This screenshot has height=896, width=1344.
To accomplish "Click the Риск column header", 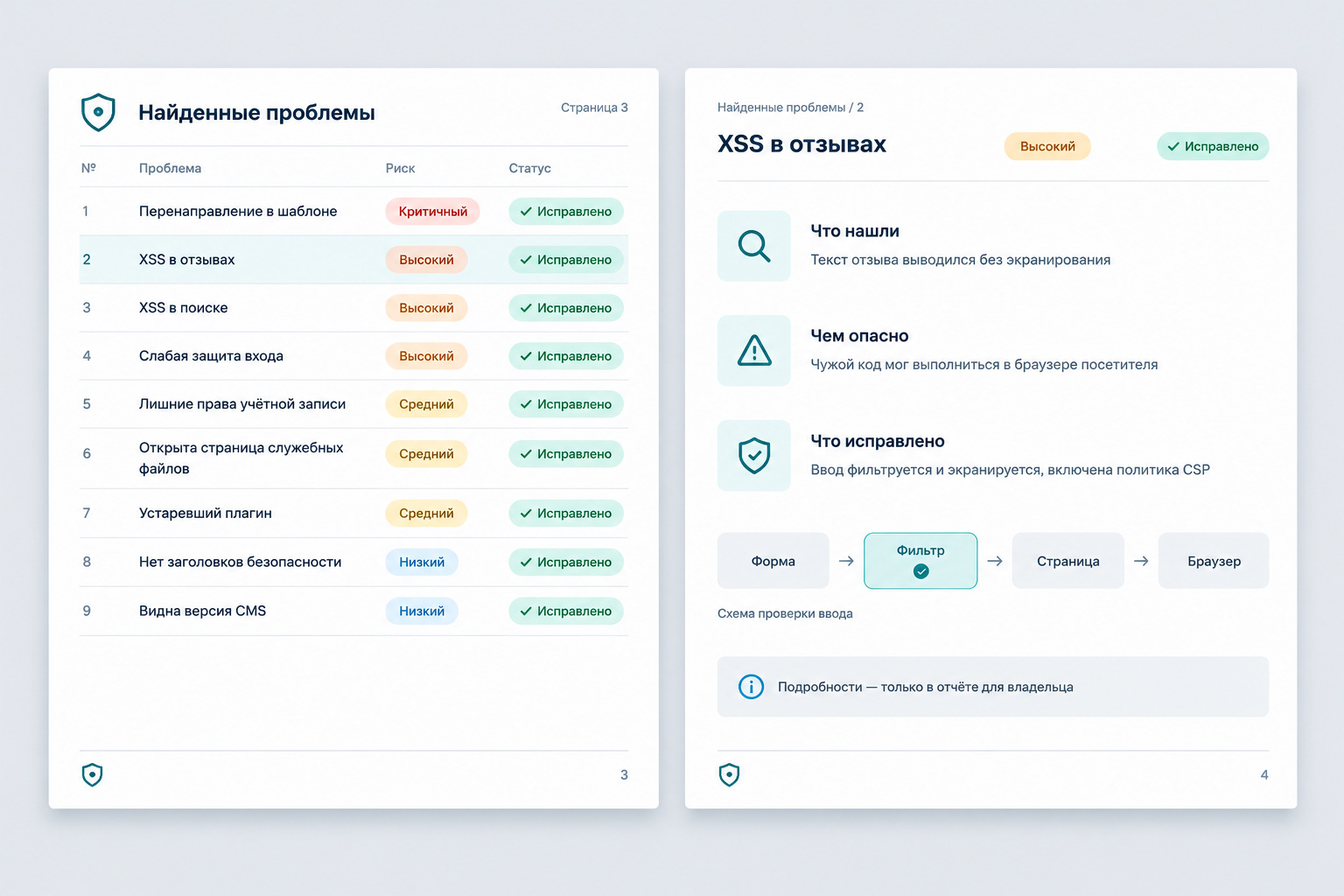I will click(400, 168).
